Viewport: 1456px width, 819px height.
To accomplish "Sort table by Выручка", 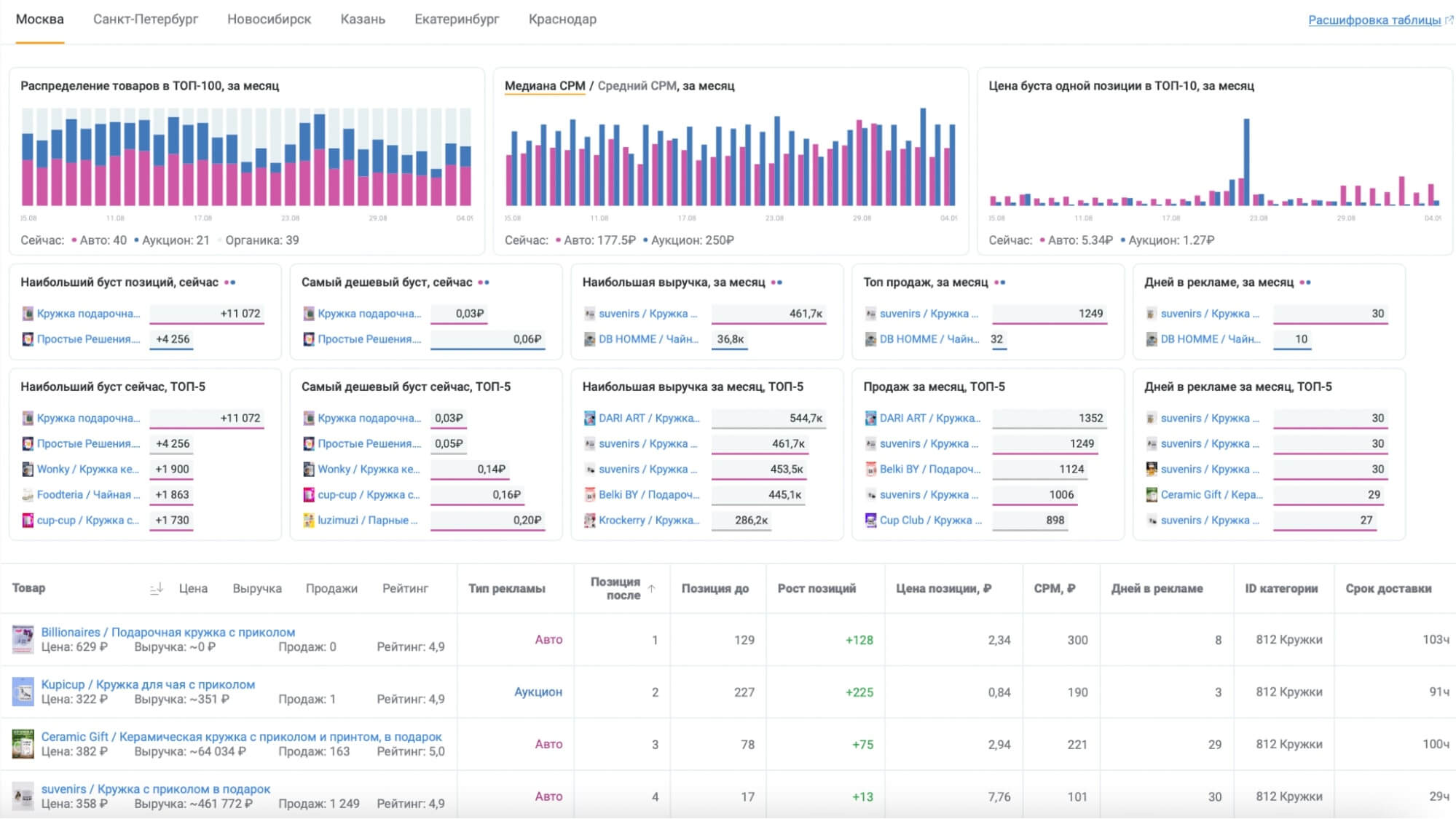I will 257,588.
